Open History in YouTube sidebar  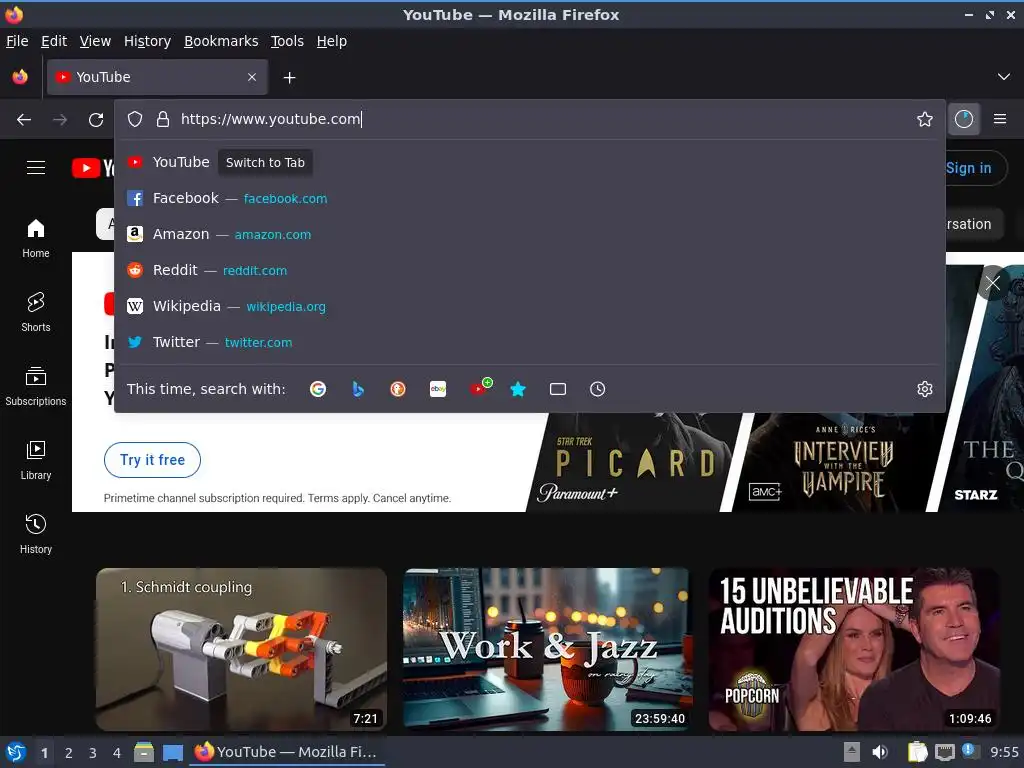pyautogui.click(x=36, y=534)
